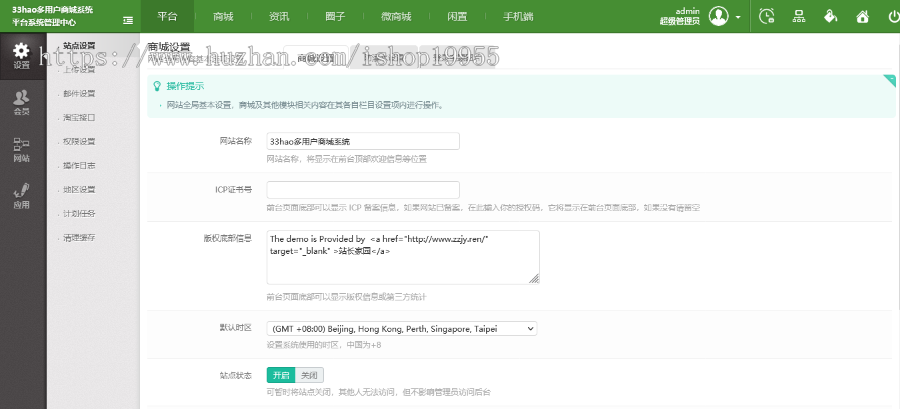Switch to the 商城 top navigation tab
The width and height of the screenshot is (900, 409).
click(224, 17)
